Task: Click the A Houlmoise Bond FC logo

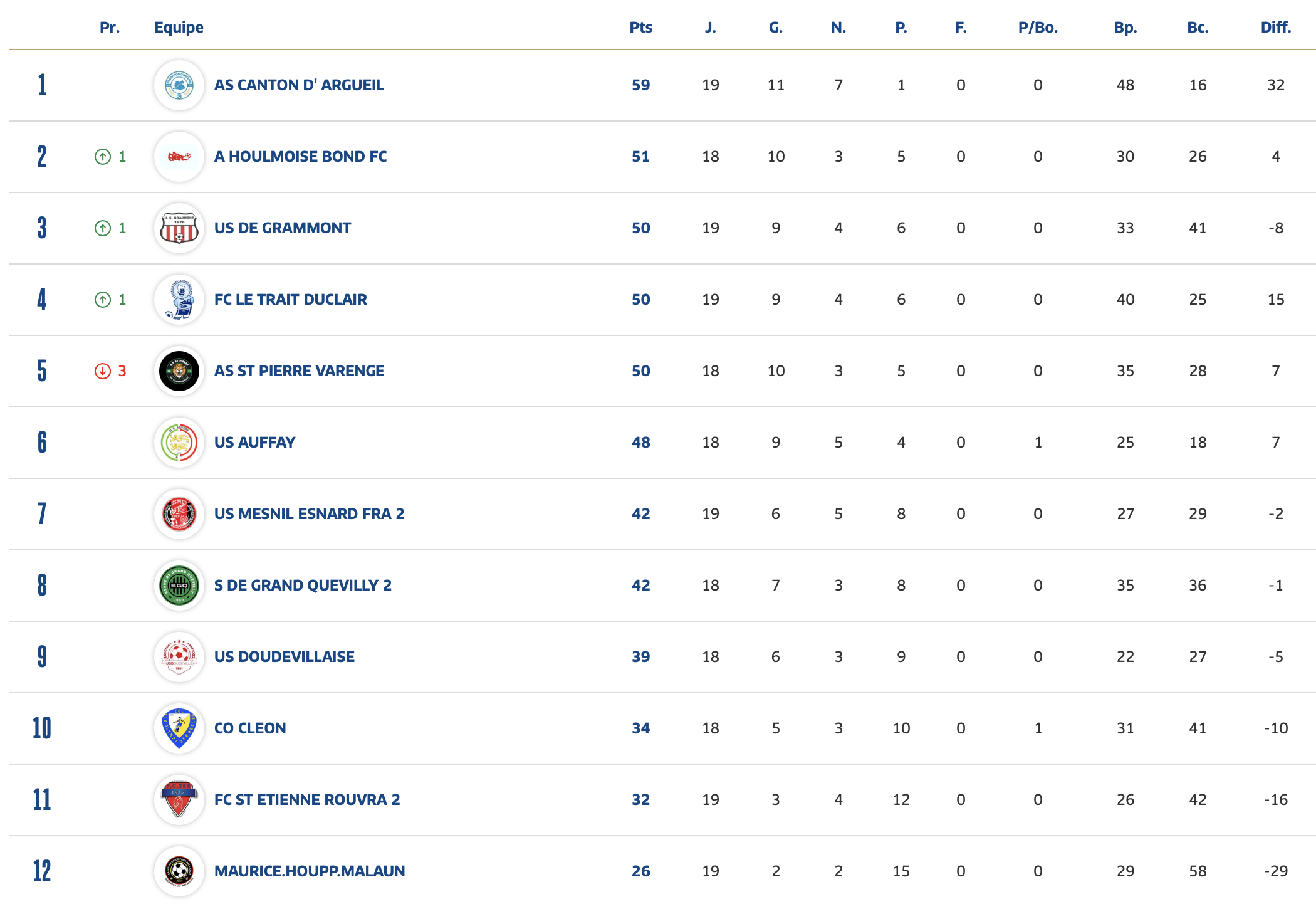Action: point(179,157)
